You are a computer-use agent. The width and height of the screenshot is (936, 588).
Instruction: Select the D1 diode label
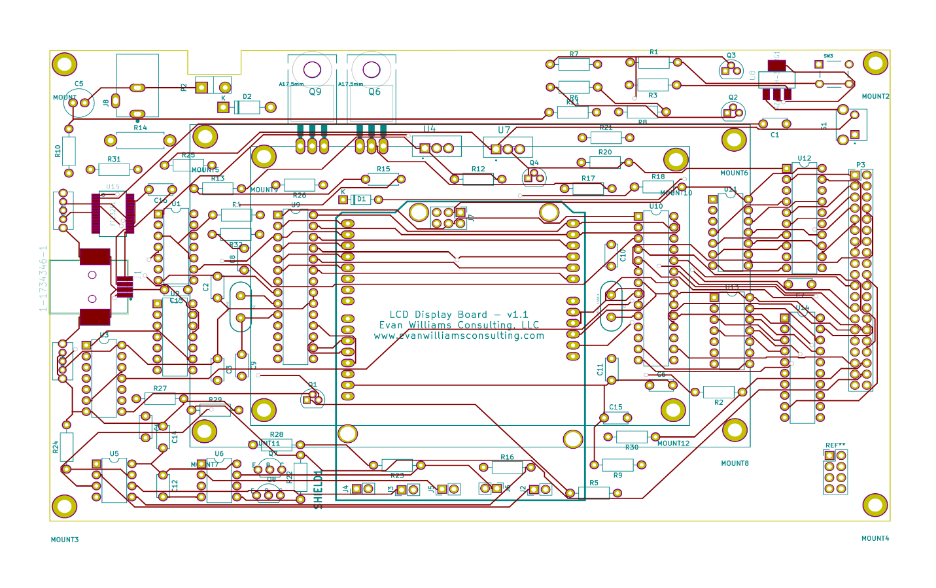pyautogui.click(x=361, y=199)
